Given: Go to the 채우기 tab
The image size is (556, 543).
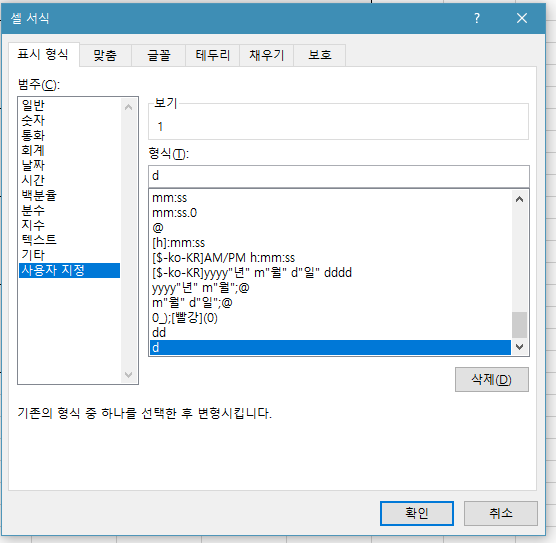Looking at the screenshot, I should click(x=267, y=55).
